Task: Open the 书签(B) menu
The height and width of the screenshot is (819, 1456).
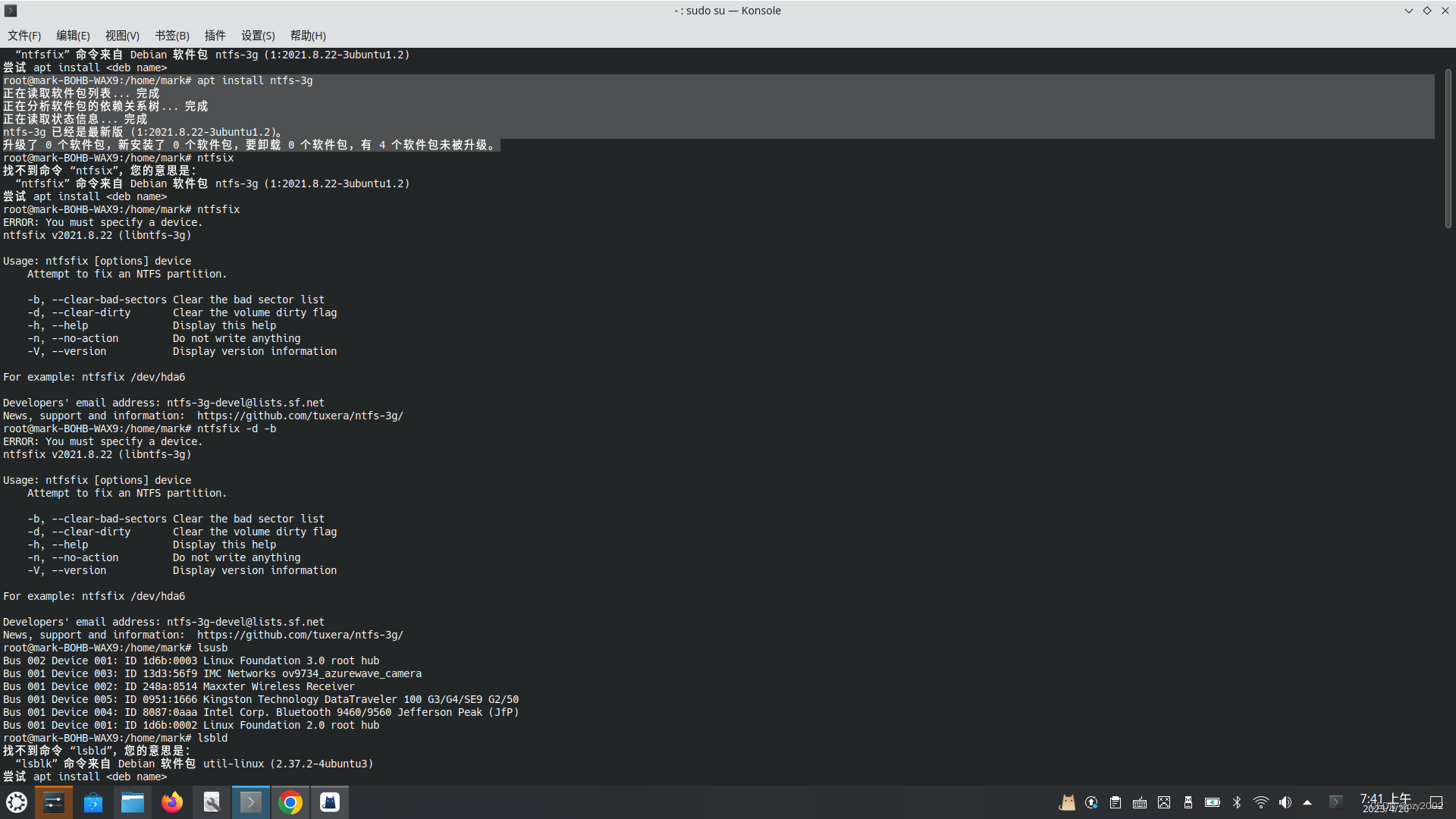Action: (x=172, y=36)
